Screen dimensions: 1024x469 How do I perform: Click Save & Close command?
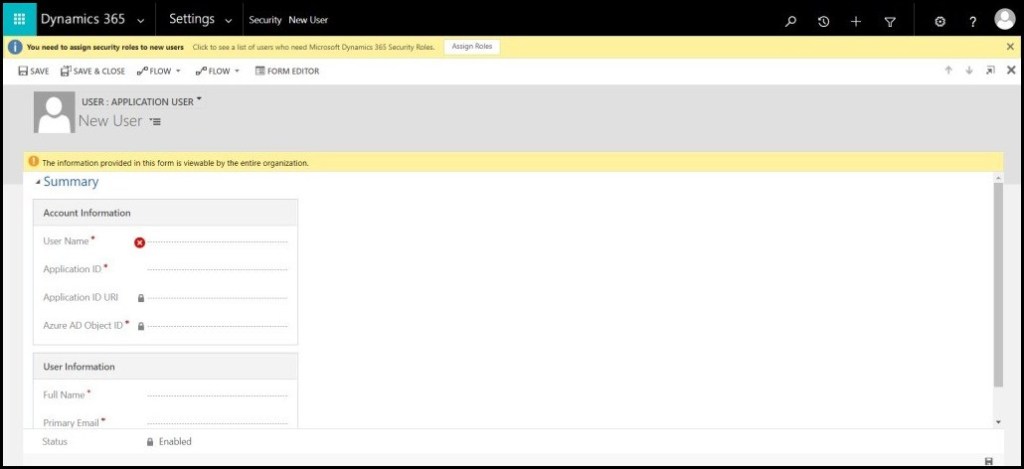click(93, 71)
